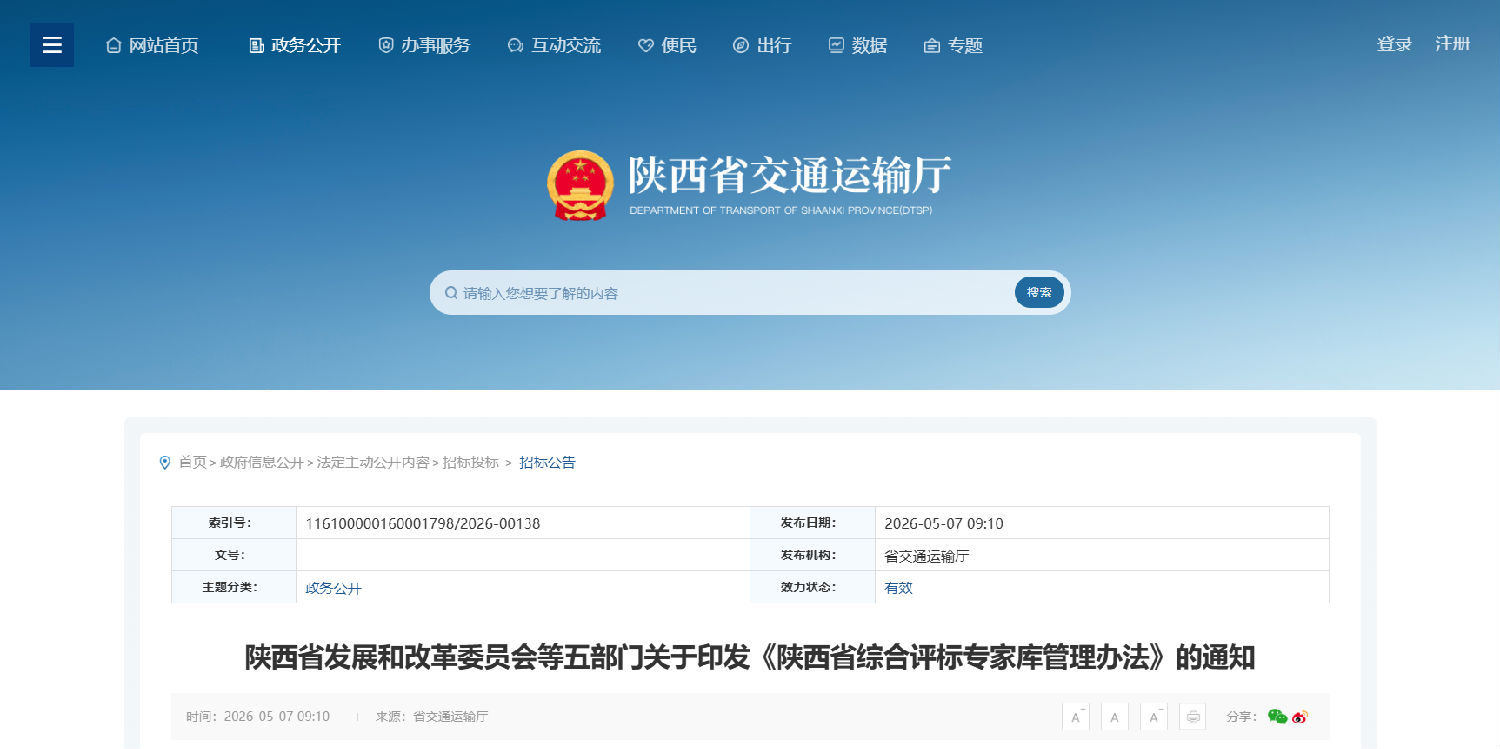Viewport: 1500px width, 749px height.
Task: Click the 发布机构 label cell
Action: [x=813, y=555]
